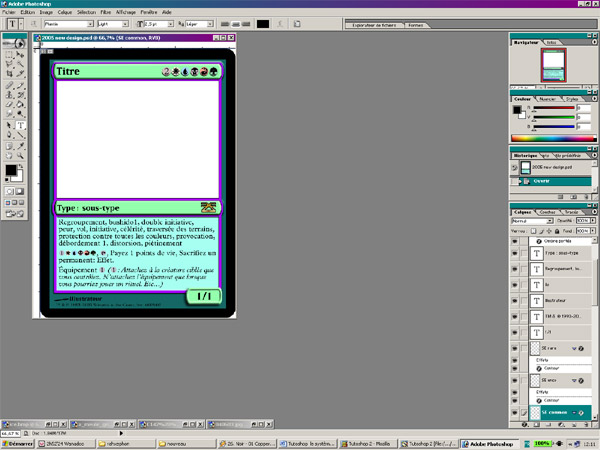Select the Crop tool
The width and height of the screenshot is (600, 450).
pos(9,73)
